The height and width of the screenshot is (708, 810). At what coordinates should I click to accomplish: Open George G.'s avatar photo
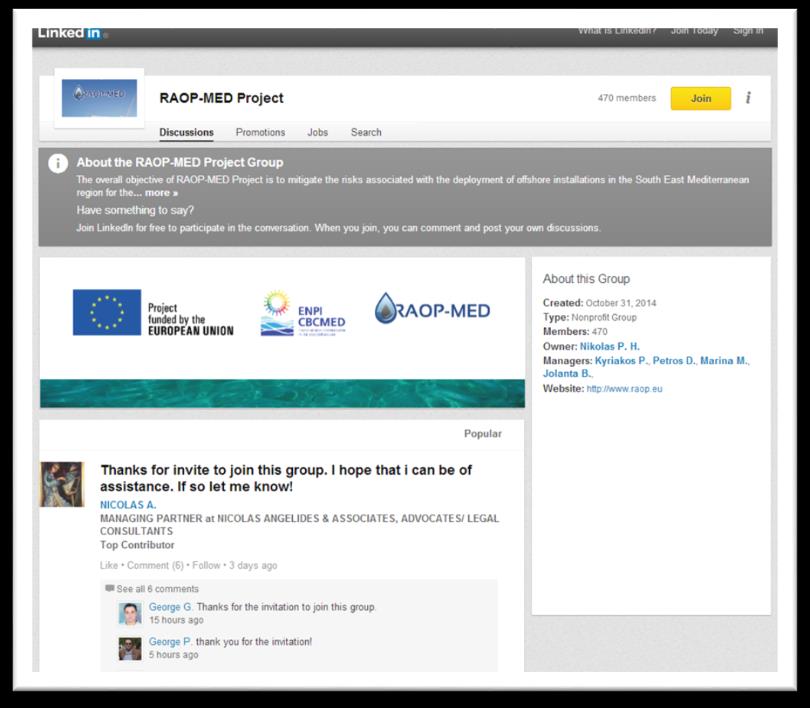130,613
